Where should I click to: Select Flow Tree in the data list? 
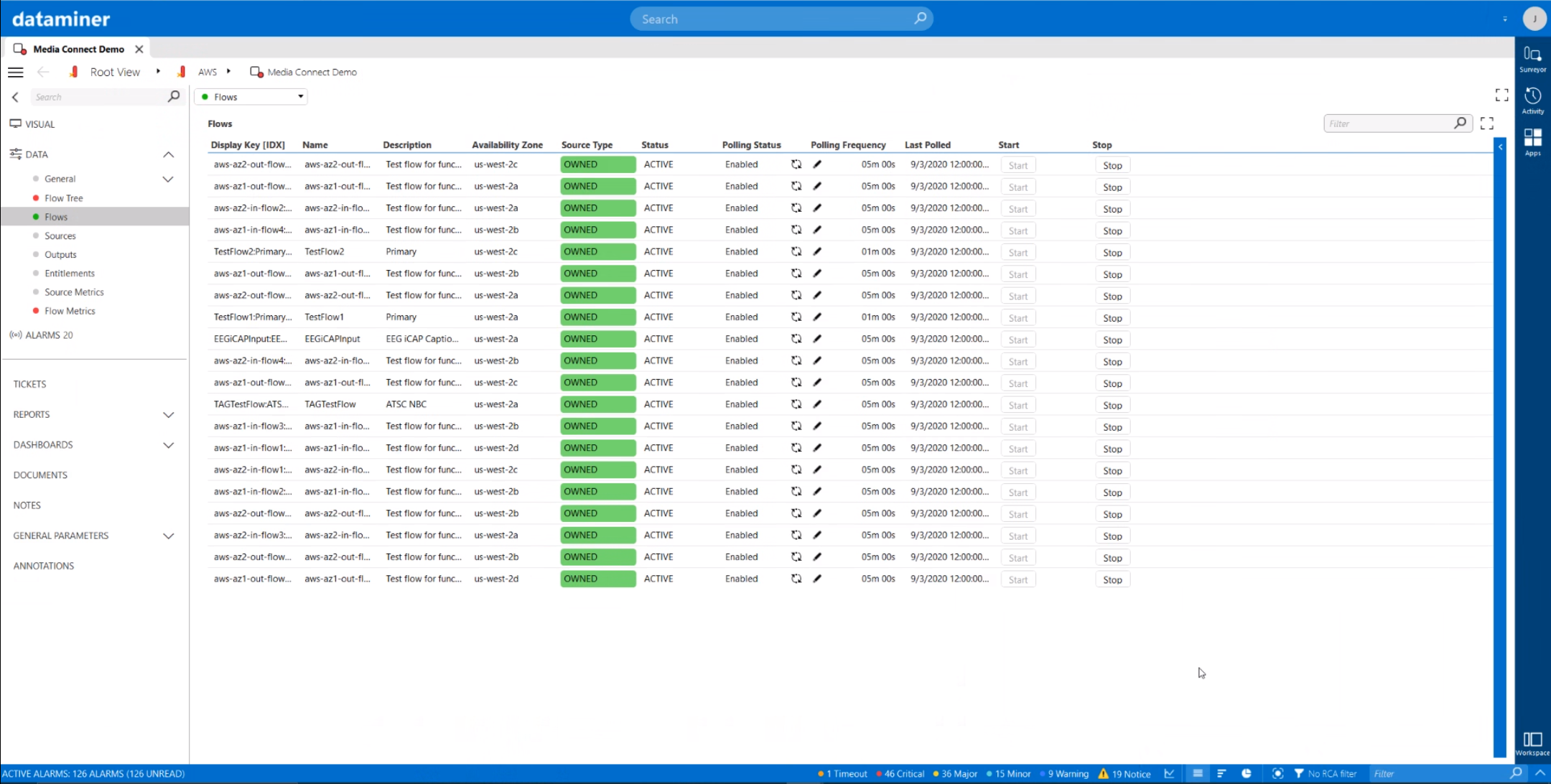pyautogui.click(x=64, y=198)
